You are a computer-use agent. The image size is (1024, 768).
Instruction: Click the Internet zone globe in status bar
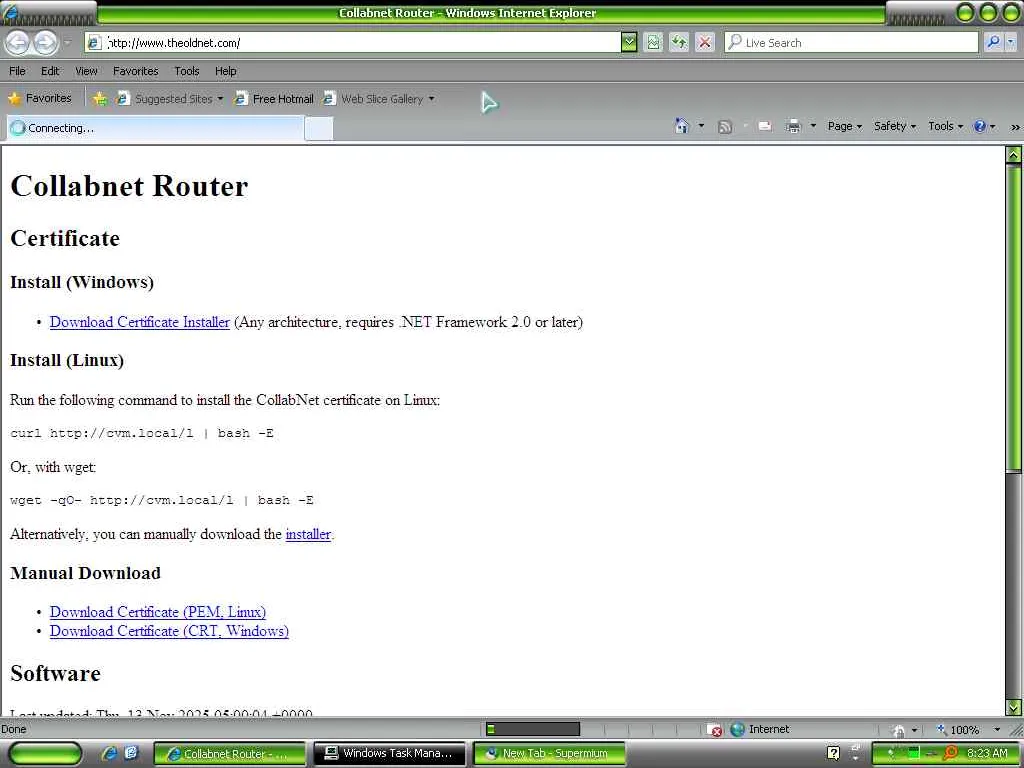click(x=737, y=729)
